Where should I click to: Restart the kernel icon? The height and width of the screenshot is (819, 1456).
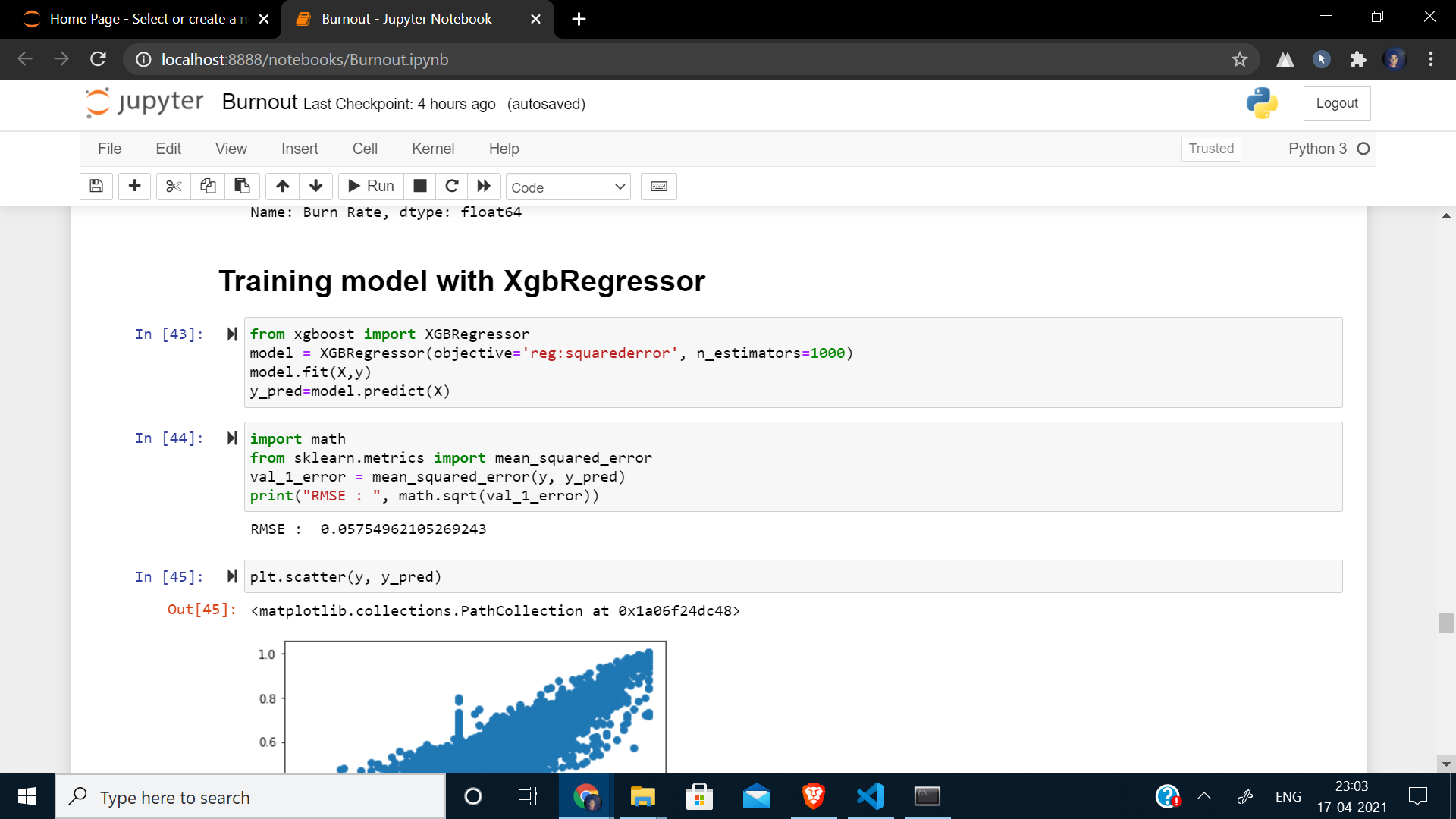coord(452,187)
